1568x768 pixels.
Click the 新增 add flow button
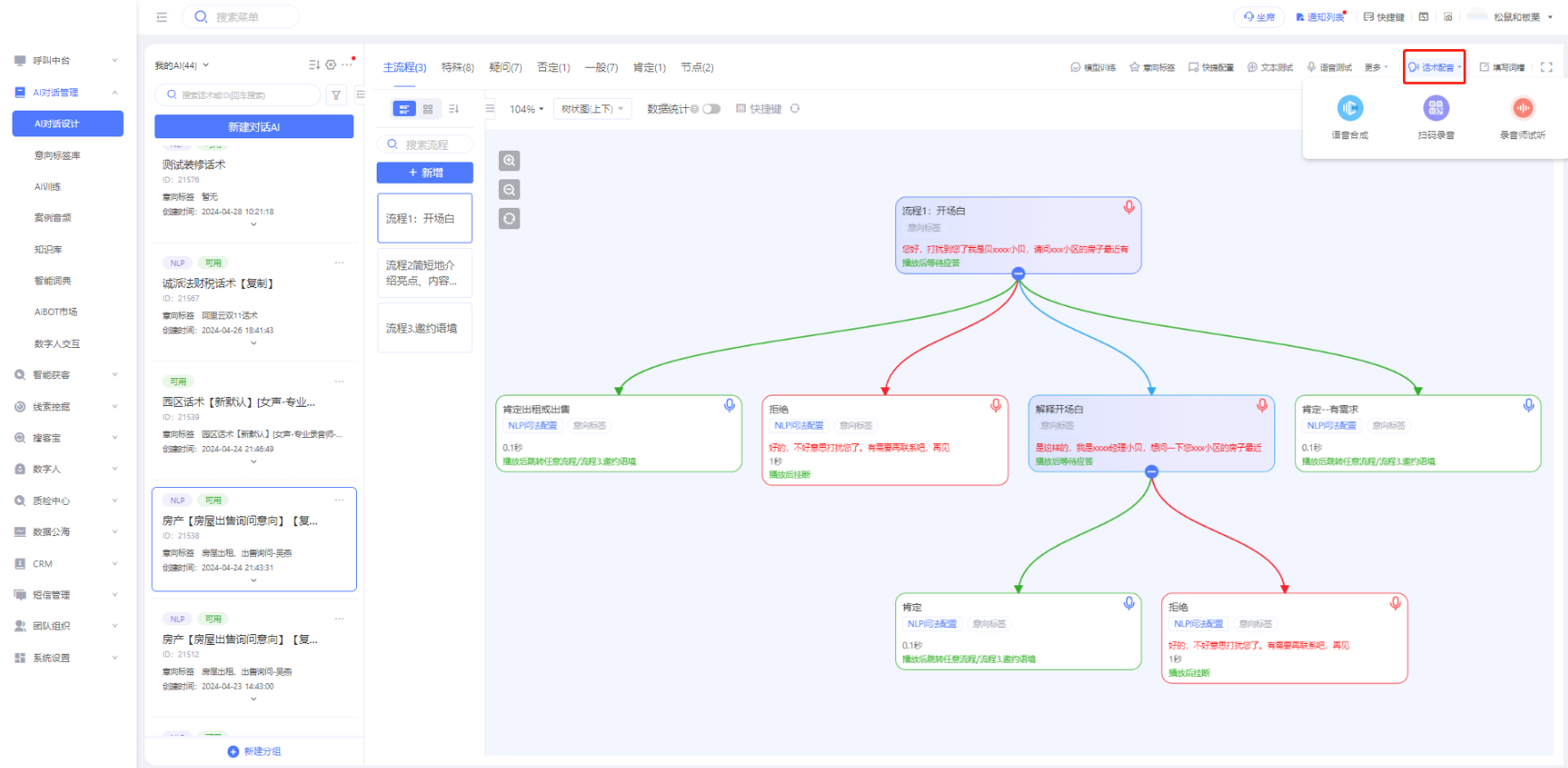click(x=425, y=173)
